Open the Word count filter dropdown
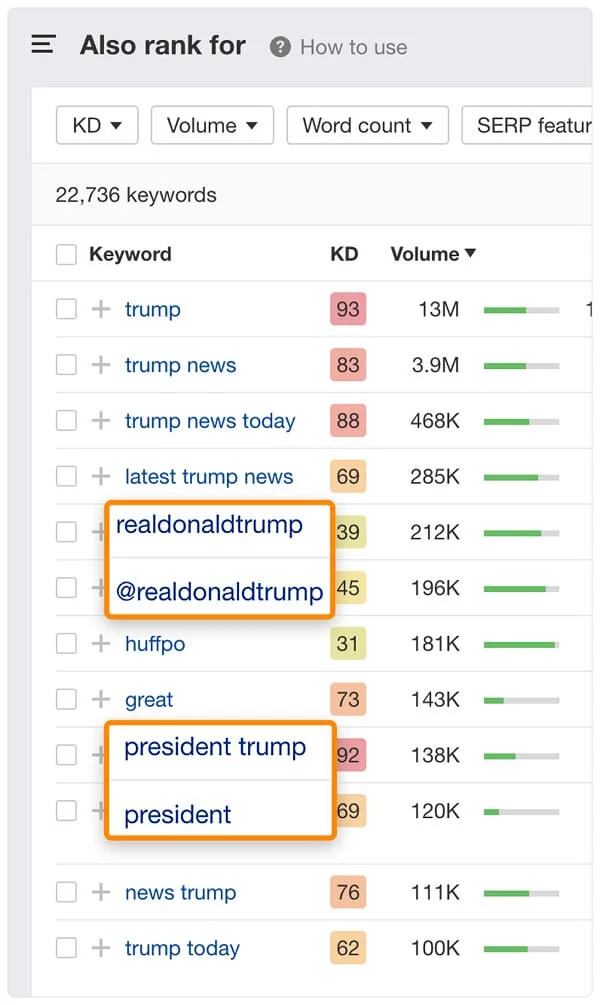This screenshot has width=600, height=1005. [367, 126]
